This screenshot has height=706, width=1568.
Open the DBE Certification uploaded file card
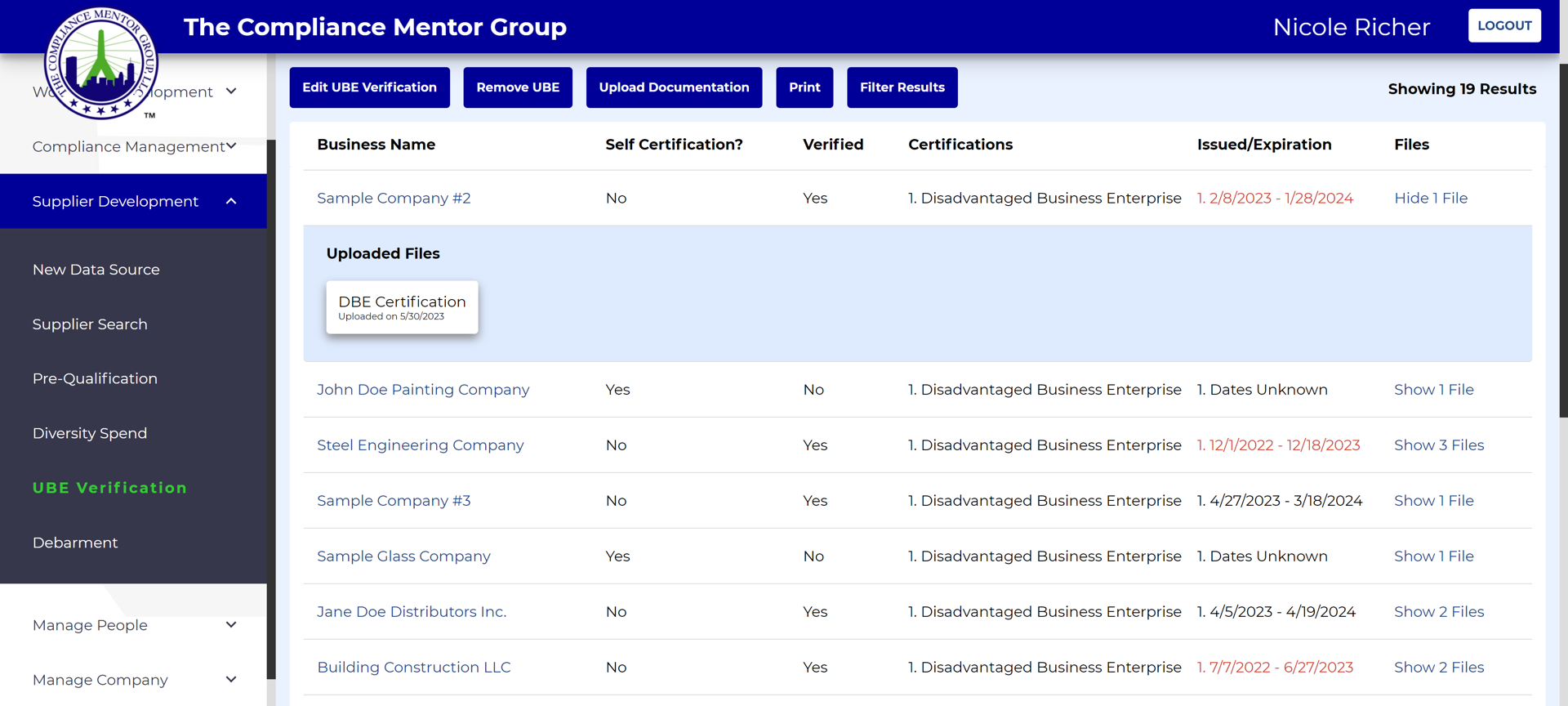[x=402, y=307]
